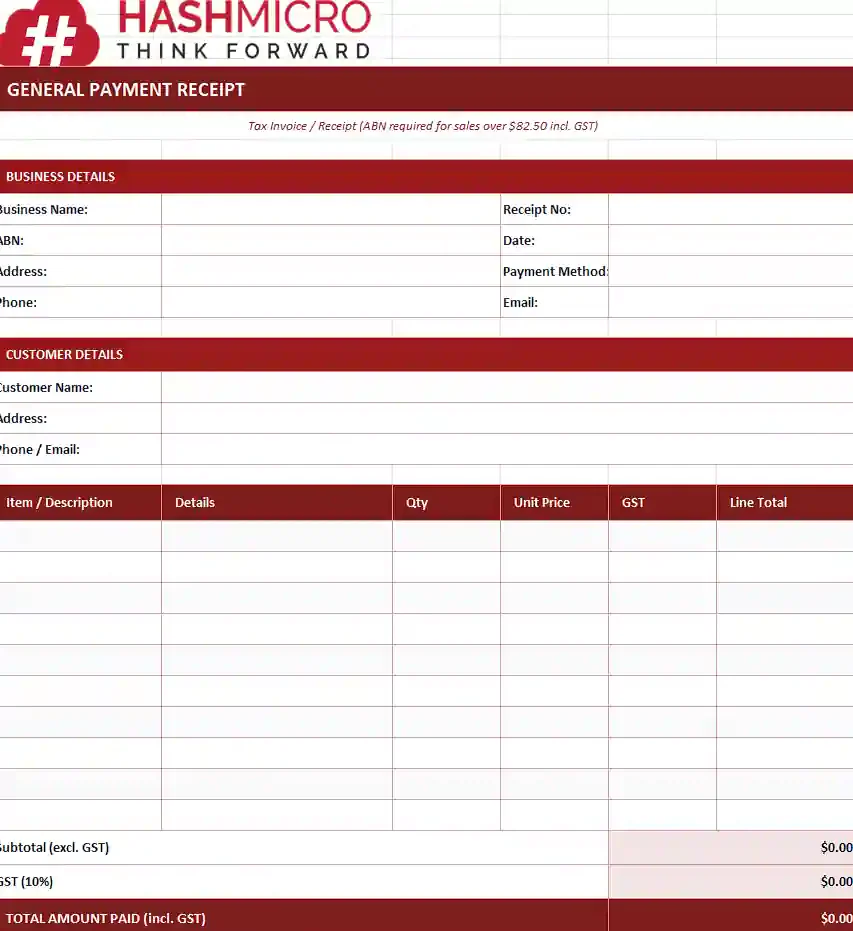
Task: Click the ABN input cell
Action: [331, 240]
